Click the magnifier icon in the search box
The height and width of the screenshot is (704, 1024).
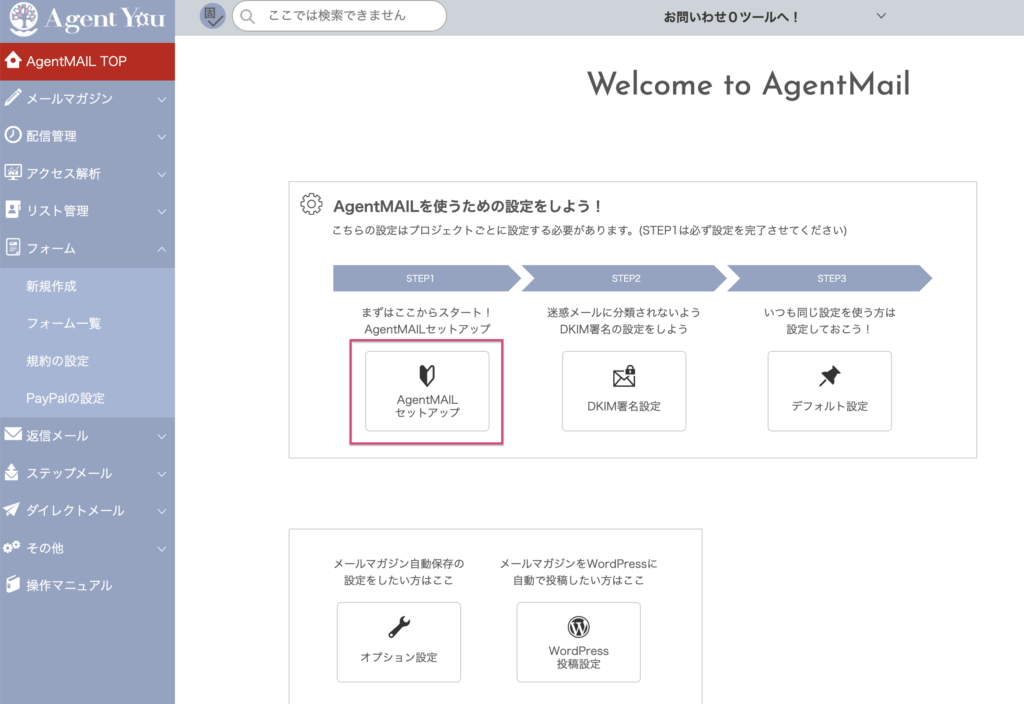248,16
